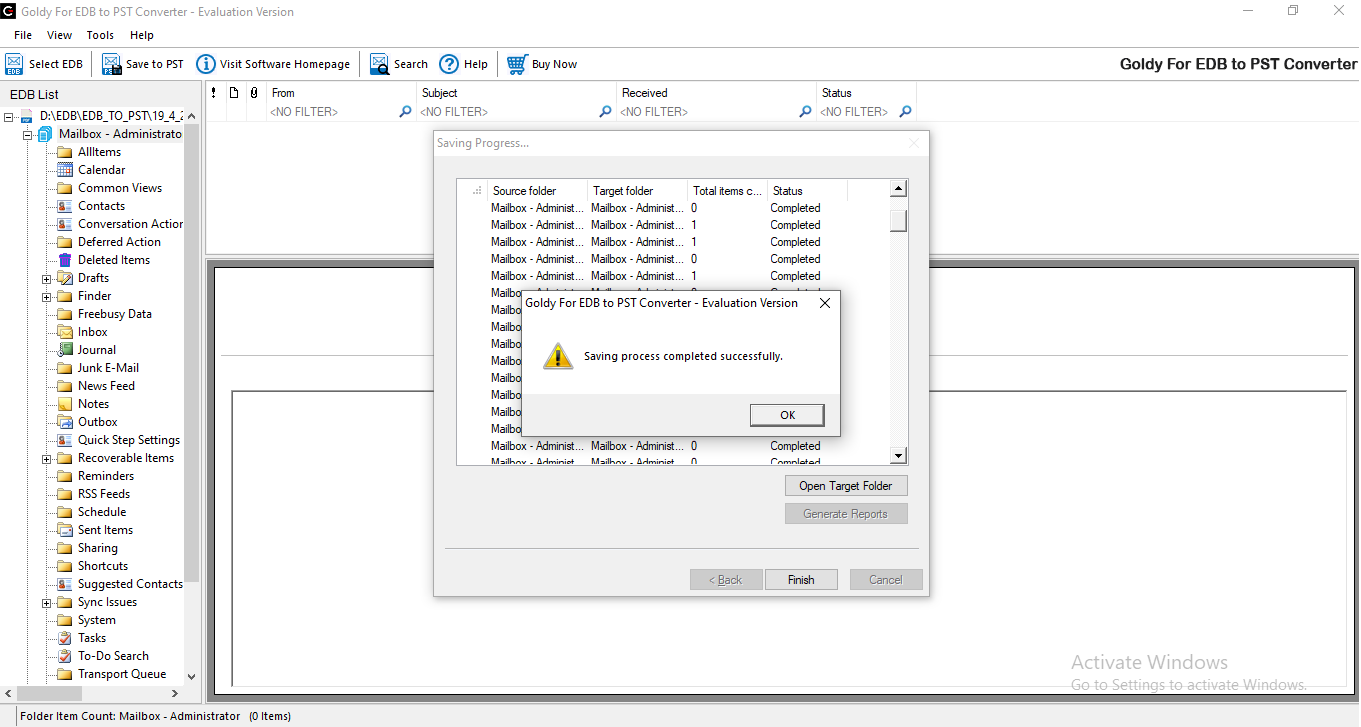Image resolution: width=1361 pixels, height=727 pixels.
Task: Select the Suggested Contacts folder icon
Action: tap(65, 584)
